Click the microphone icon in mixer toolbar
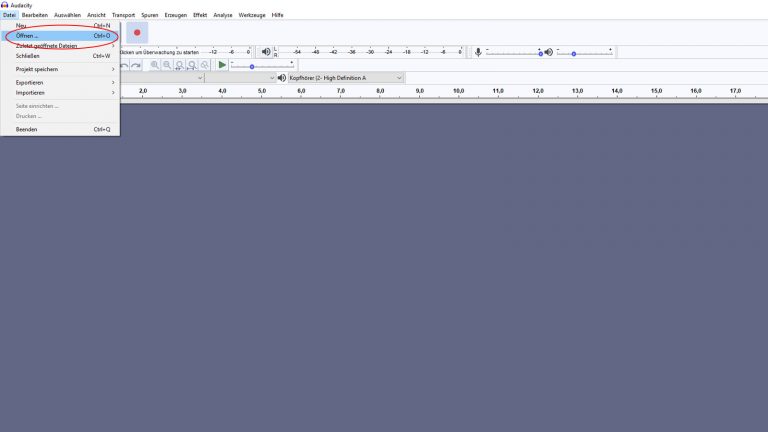The width and height of the screenshot is (768, 432). point(478,51)
